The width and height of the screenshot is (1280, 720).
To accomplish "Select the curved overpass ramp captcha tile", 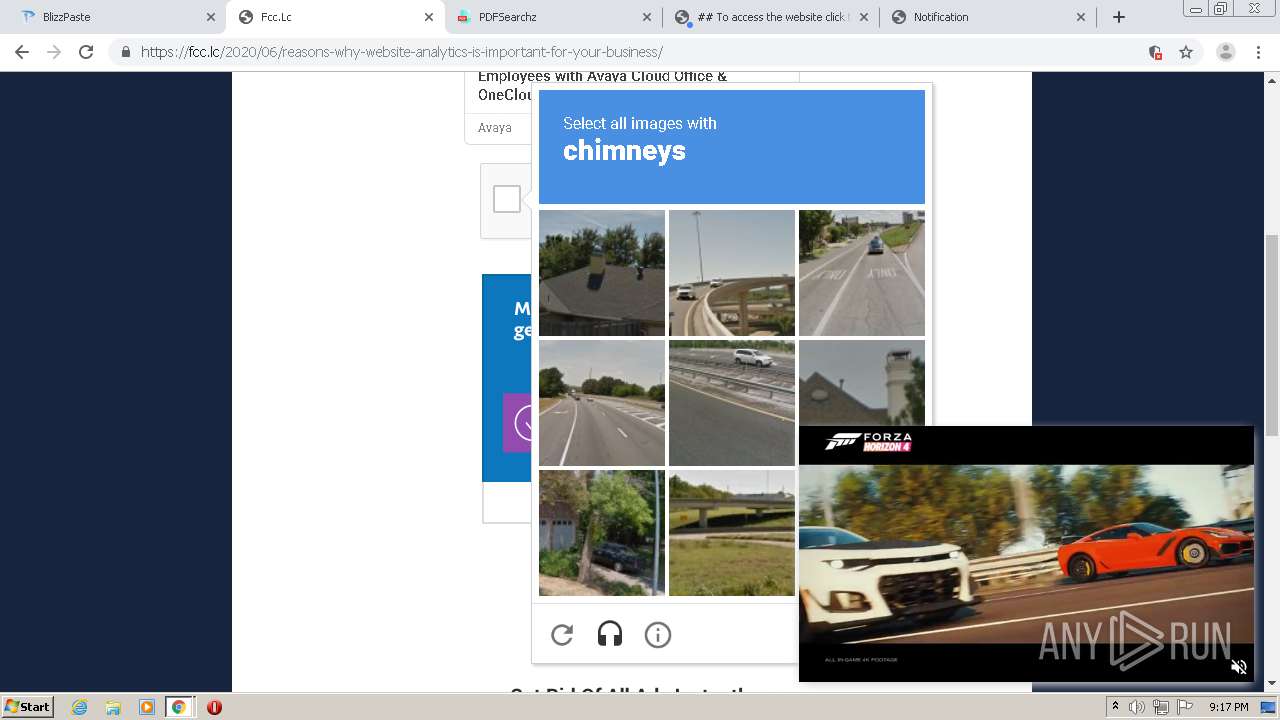I will [732, 273].
